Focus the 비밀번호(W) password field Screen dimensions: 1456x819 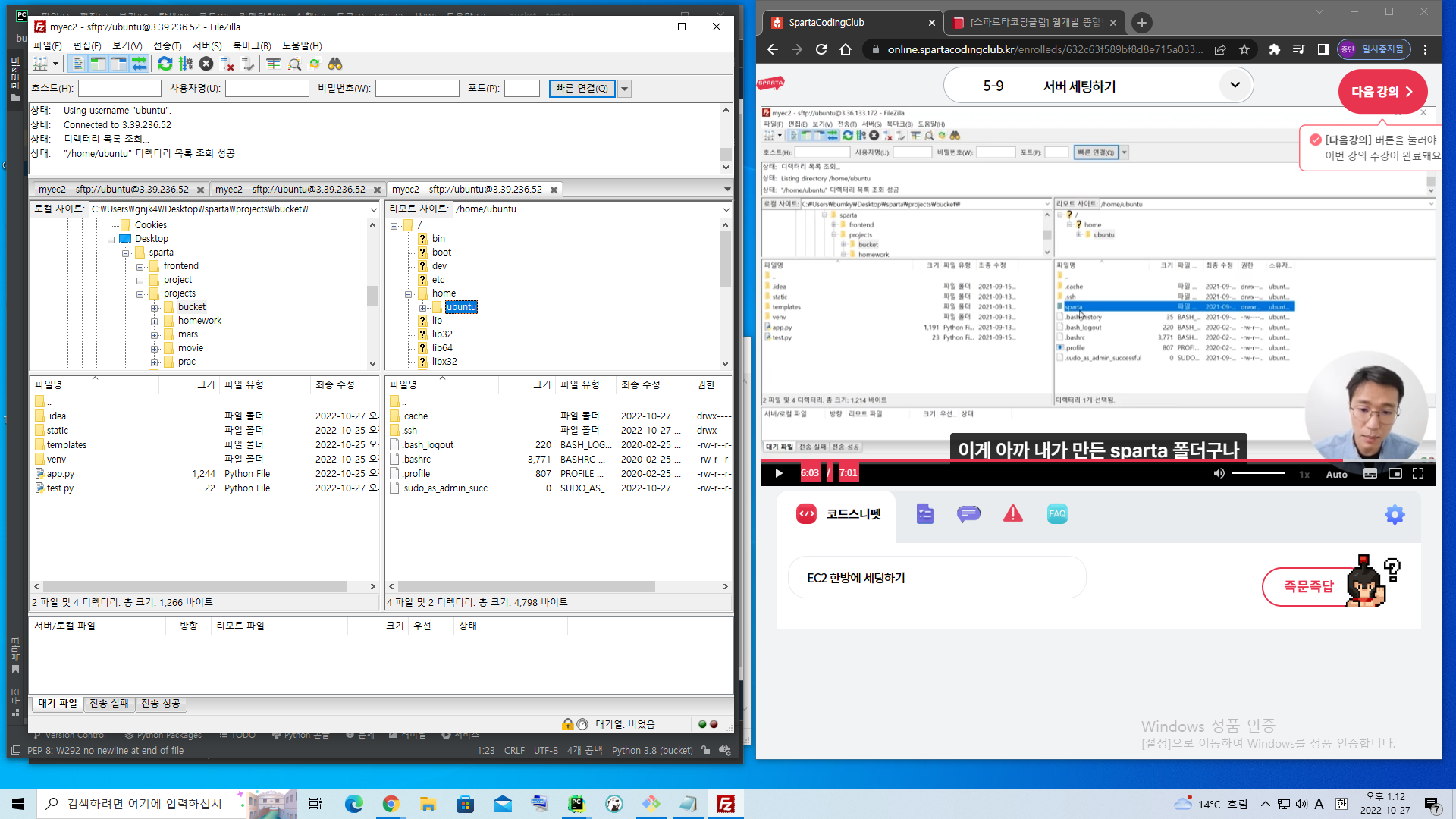(x=417, y=89)
